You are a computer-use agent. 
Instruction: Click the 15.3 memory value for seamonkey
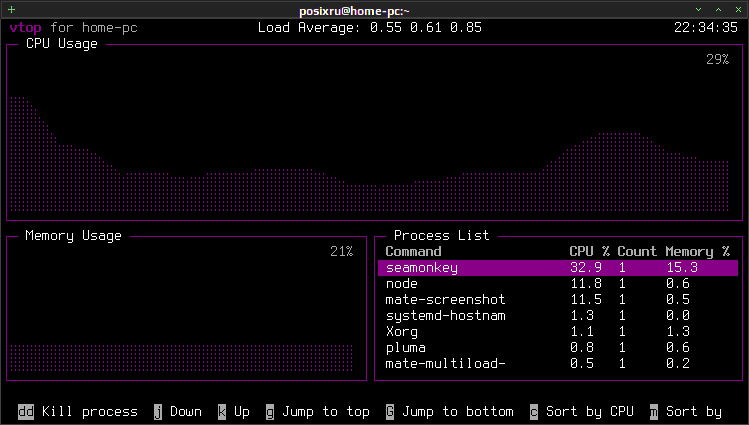682,268
